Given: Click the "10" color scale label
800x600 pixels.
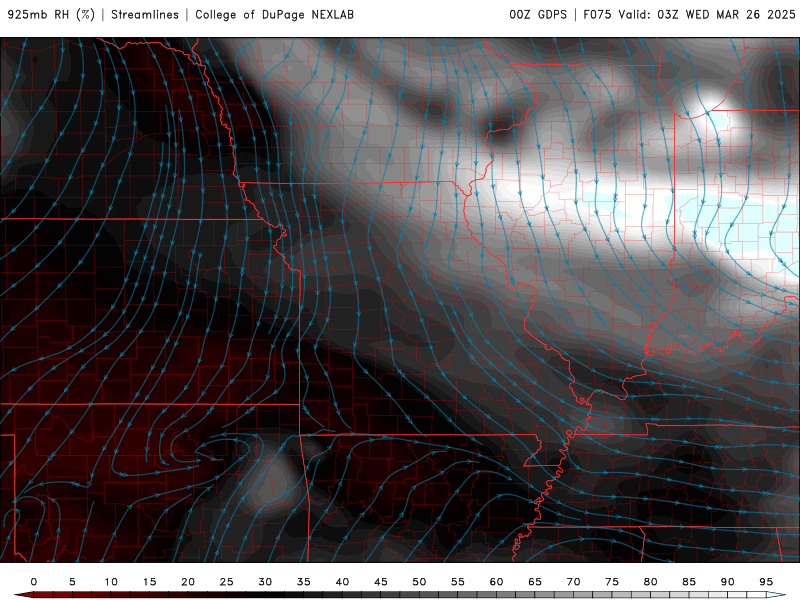Looking at the screenshot, I should [111, 582].
